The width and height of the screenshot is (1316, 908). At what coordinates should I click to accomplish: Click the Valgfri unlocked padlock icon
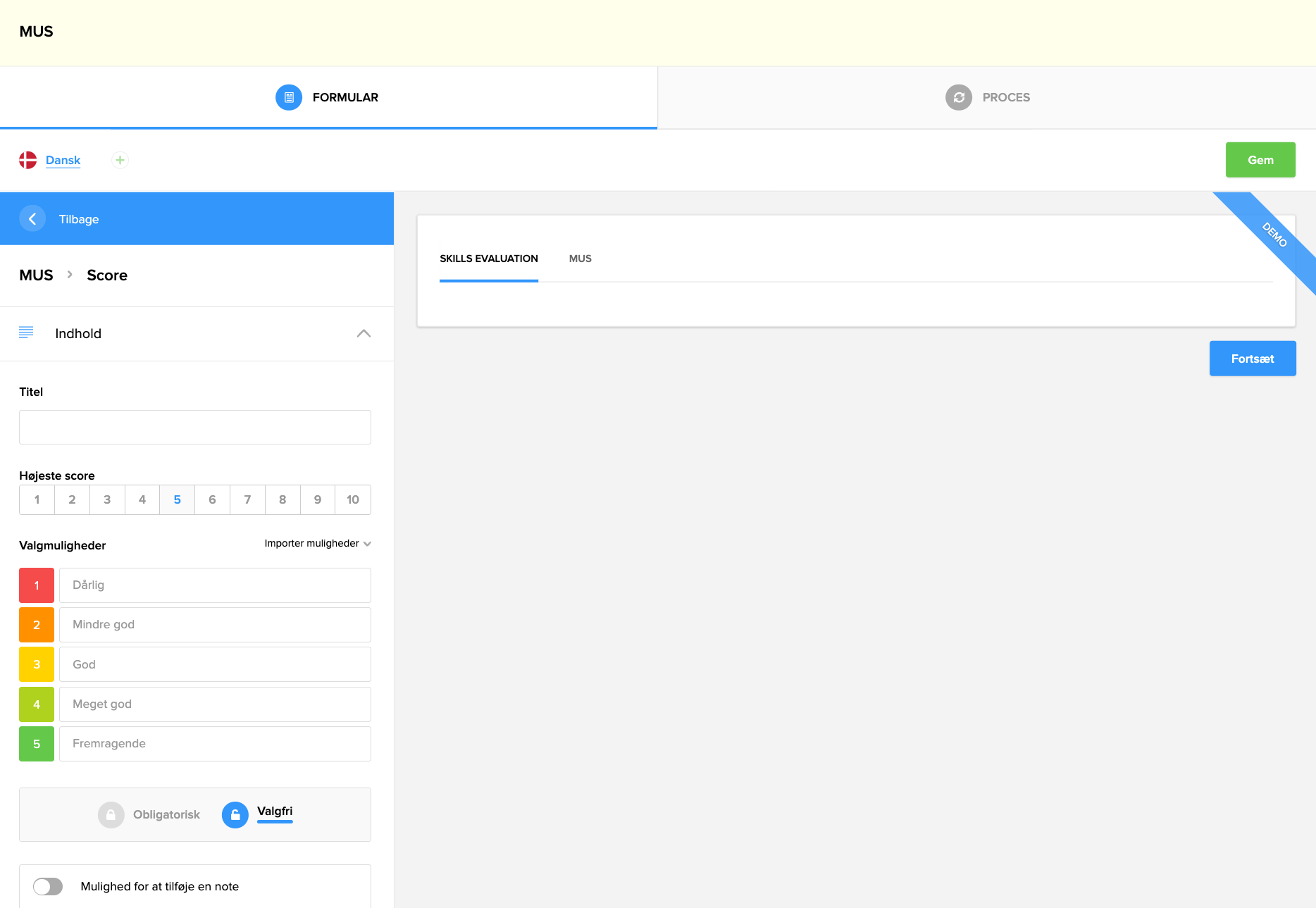235,815
